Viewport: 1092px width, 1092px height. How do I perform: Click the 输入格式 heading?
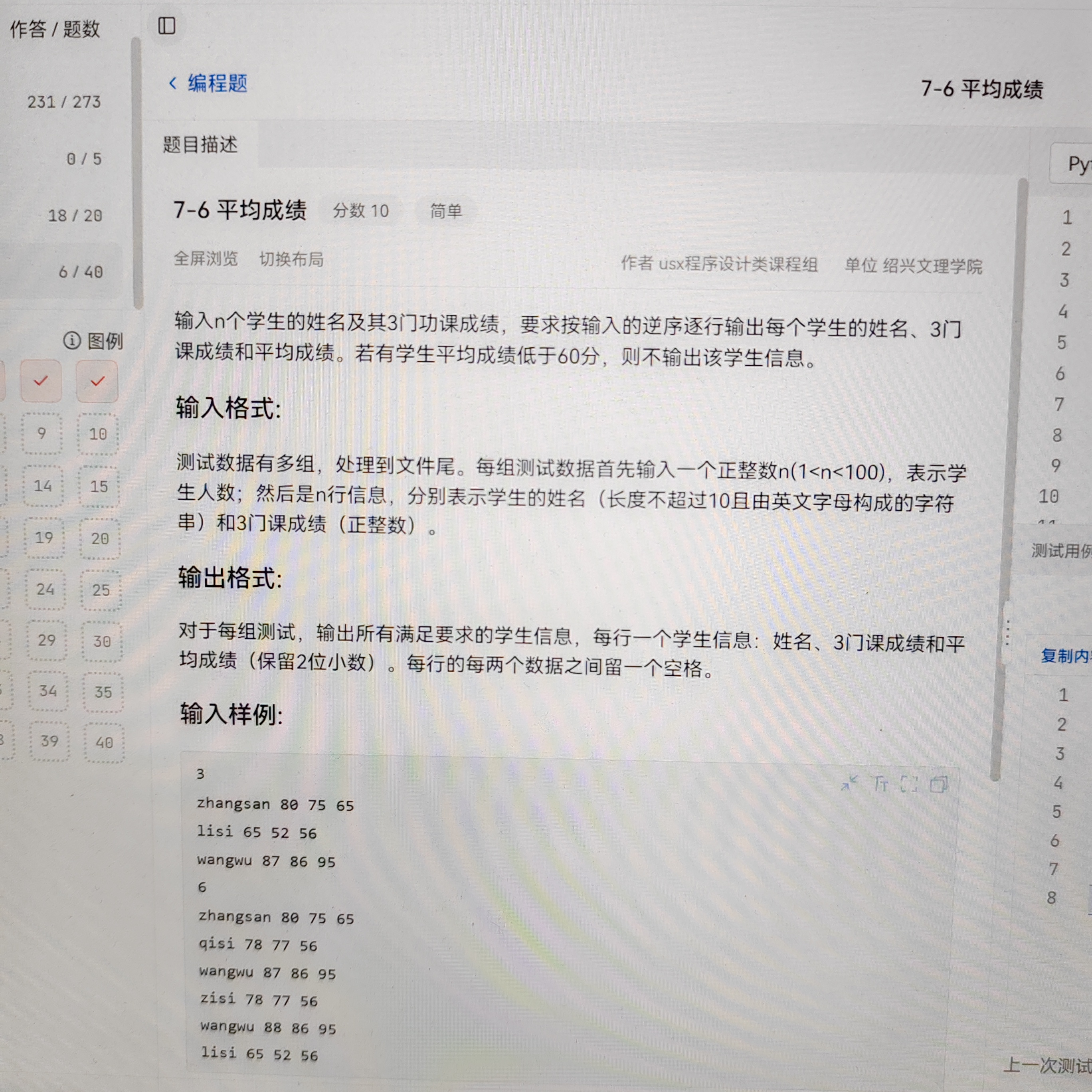pyautogui.click(x=228, y=407)
